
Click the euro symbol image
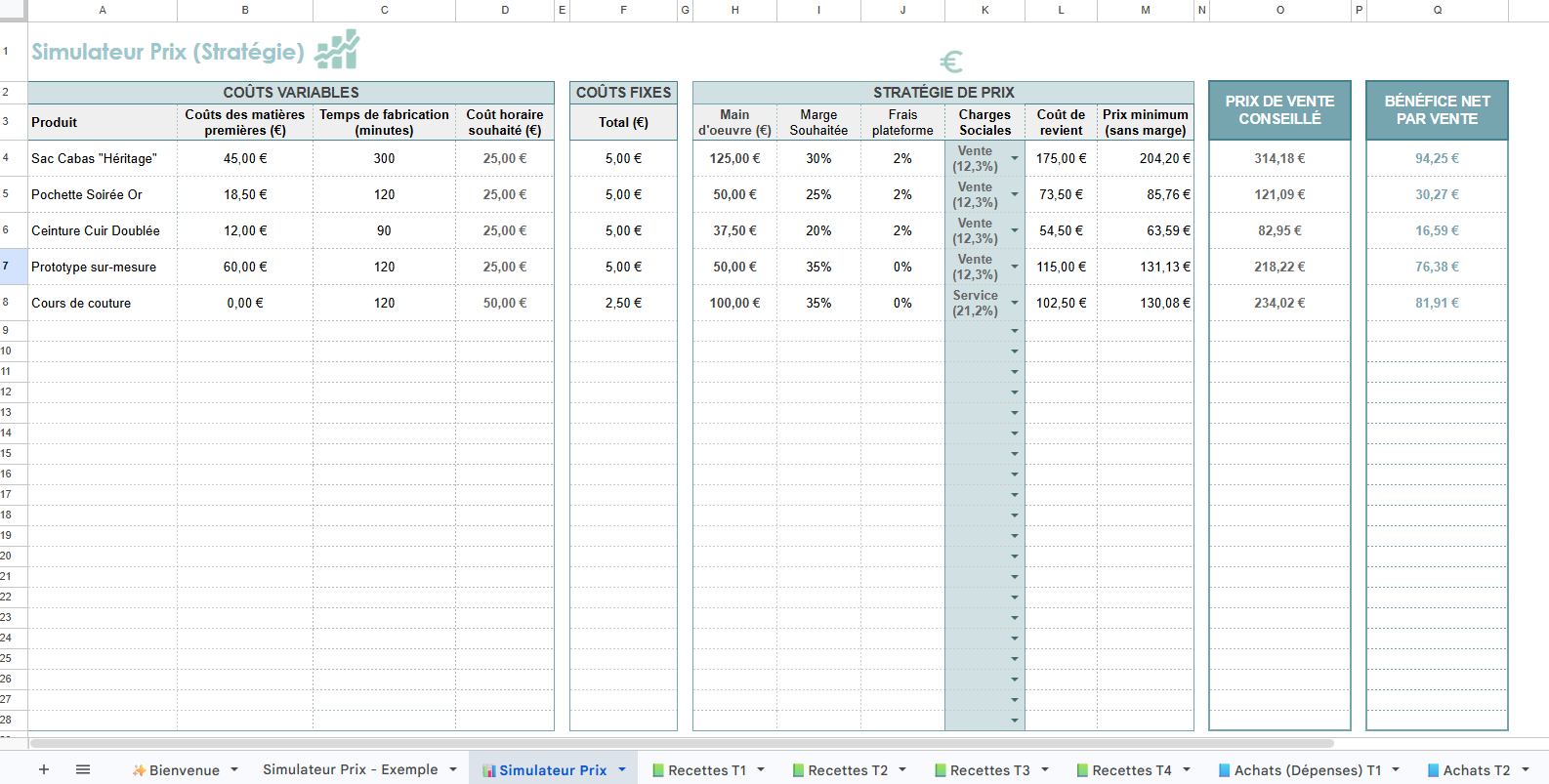pos(950,62)
